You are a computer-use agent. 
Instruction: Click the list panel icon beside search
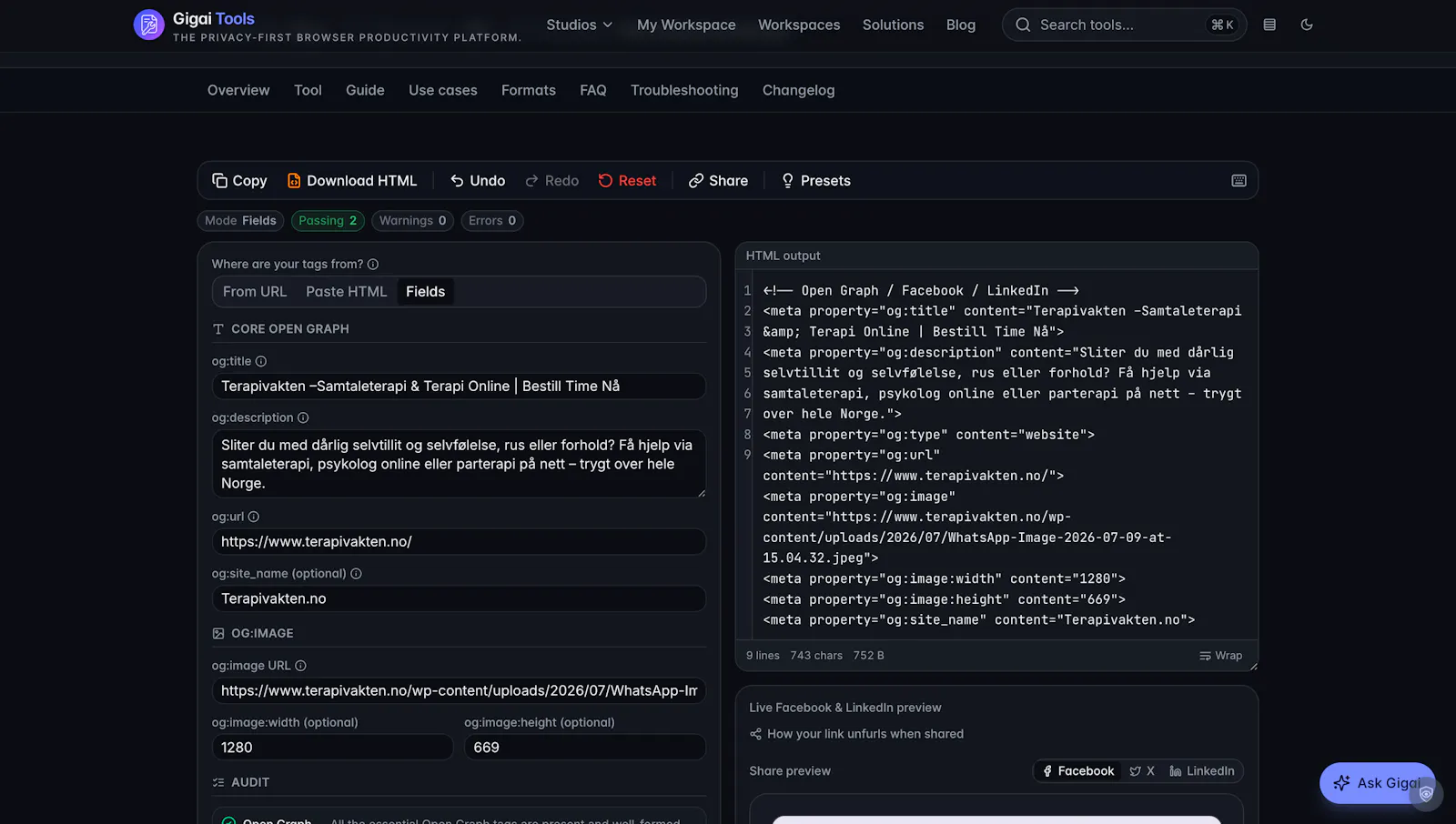tap(1269, 25)
